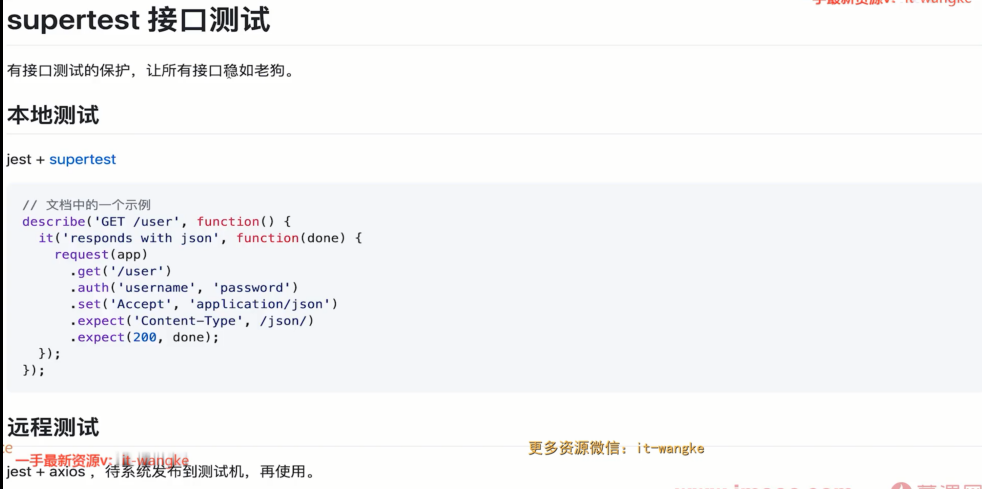Click the "supertest 接口测试" page title
This screenshot has width=982, height=489.
coord(138,21)
